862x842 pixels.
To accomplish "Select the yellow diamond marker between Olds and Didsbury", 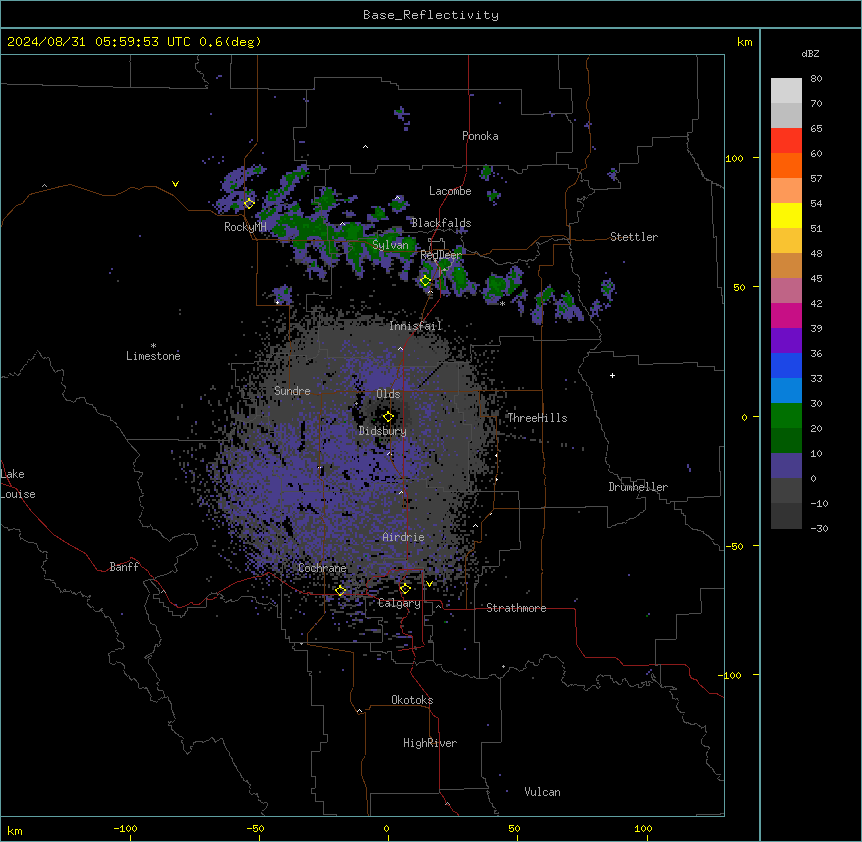I will [x=388, y=417].
